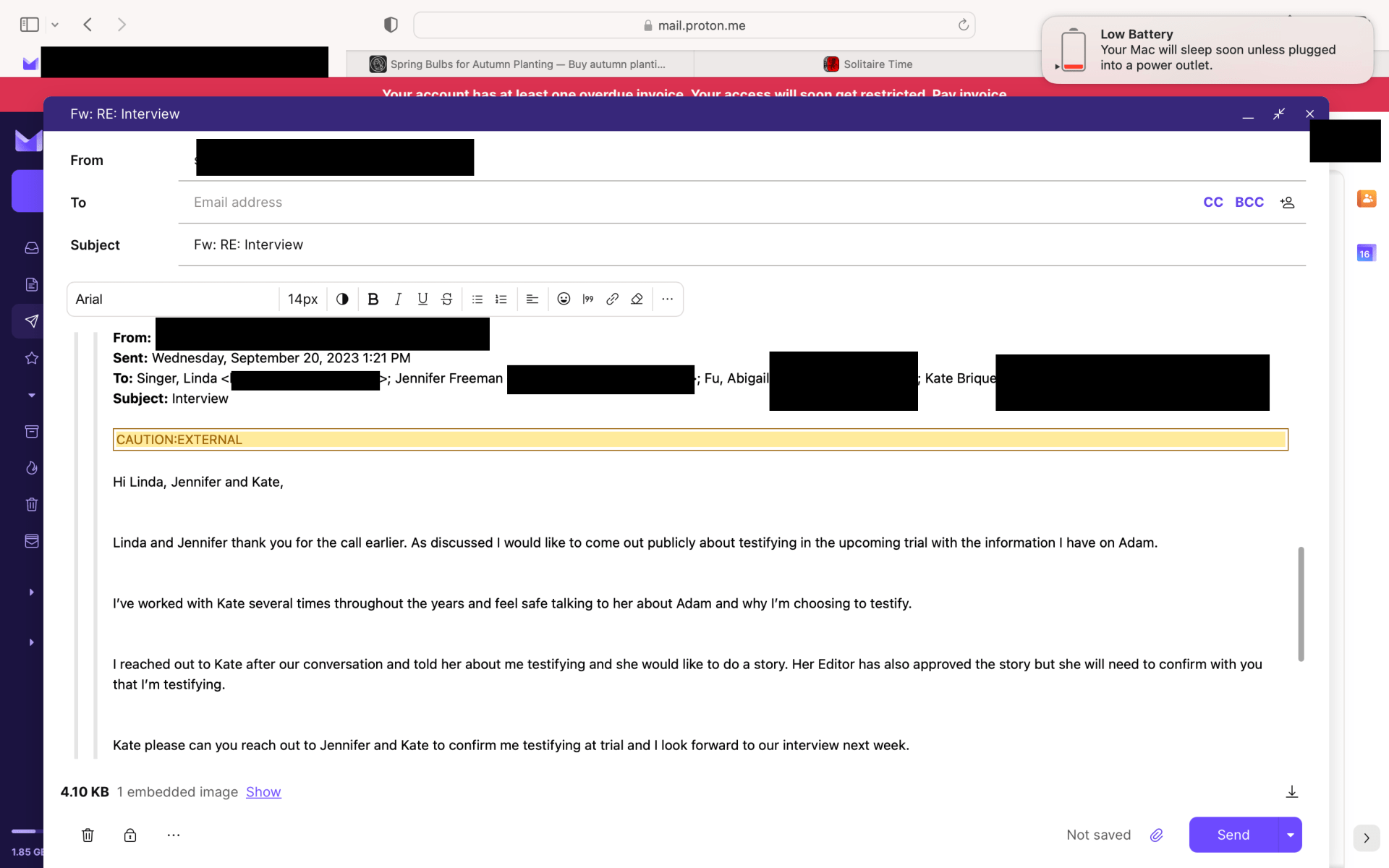Open the font color picker icon
1389x868 pixels.
(x=342, y=299)
